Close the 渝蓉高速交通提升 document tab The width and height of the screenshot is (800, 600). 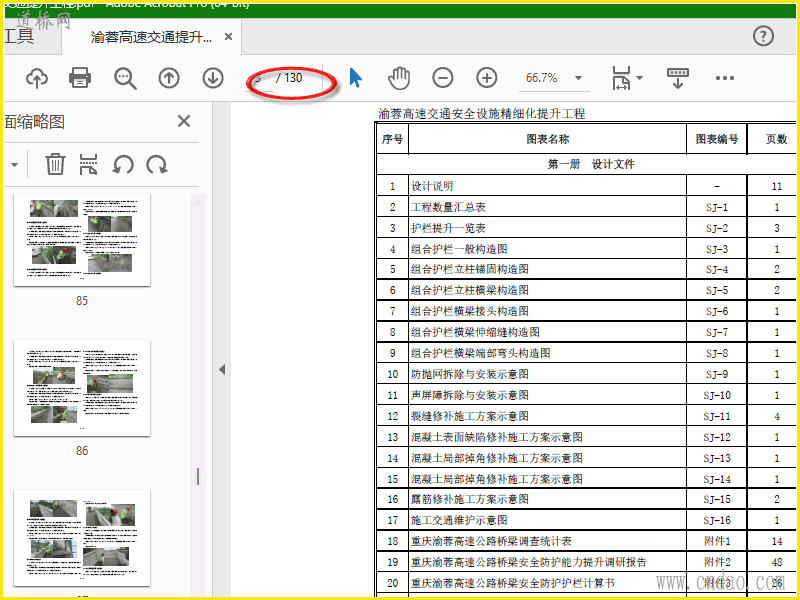[x=229, y=37]
